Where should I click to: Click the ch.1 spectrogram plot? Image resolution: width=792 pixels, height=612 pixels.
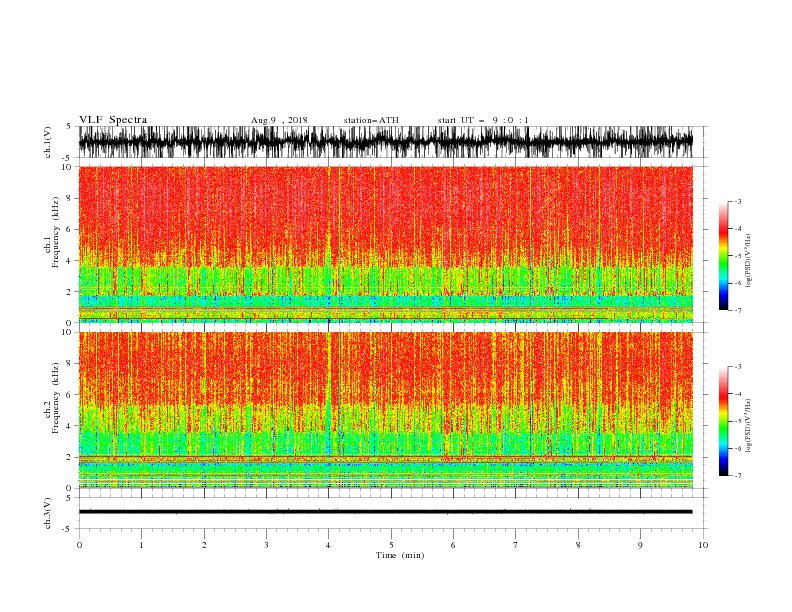pyautogui.click(x=386, y=244)
